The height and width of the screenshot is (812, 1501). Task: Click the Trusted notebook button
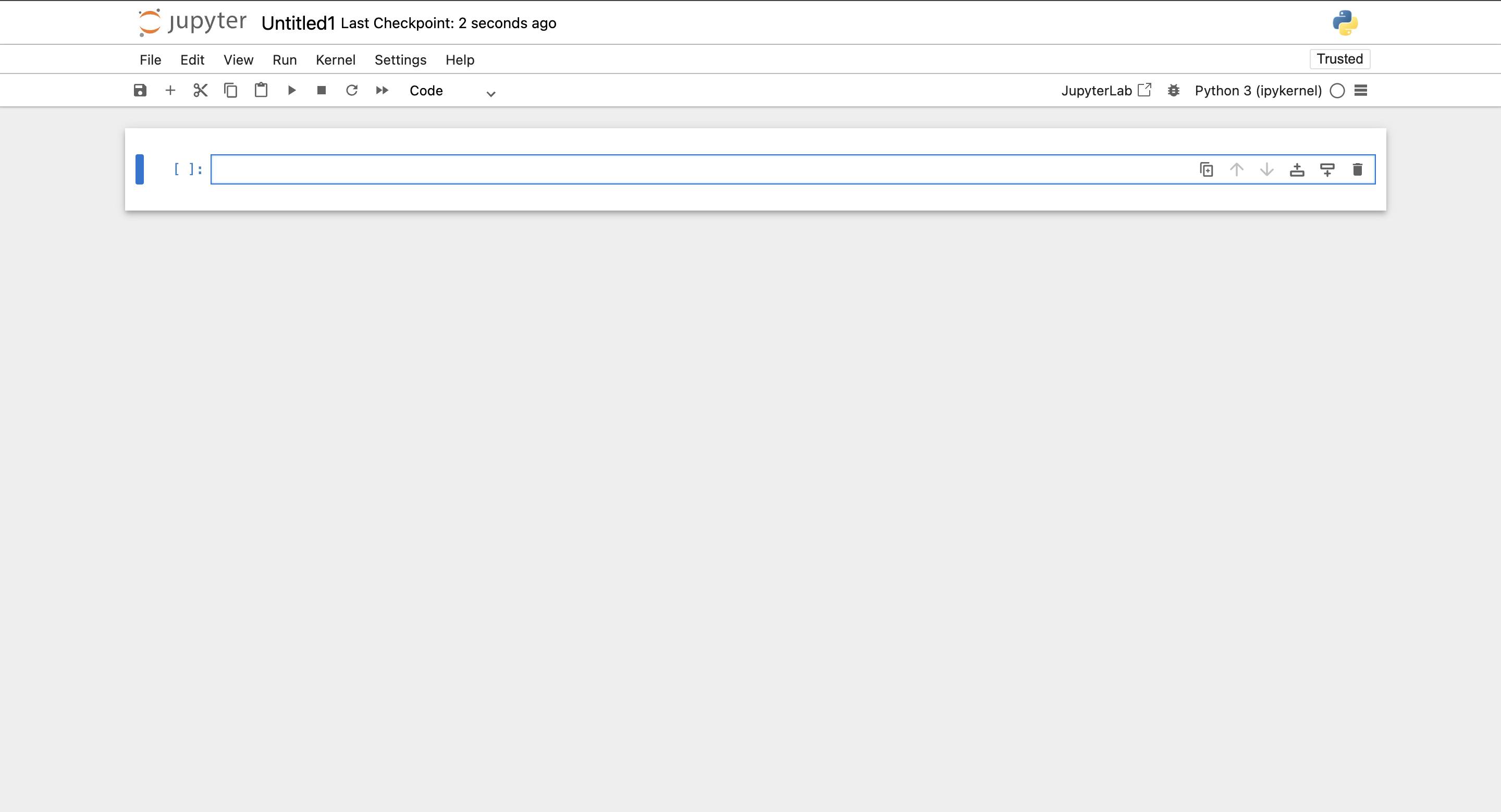point(1339,59)
